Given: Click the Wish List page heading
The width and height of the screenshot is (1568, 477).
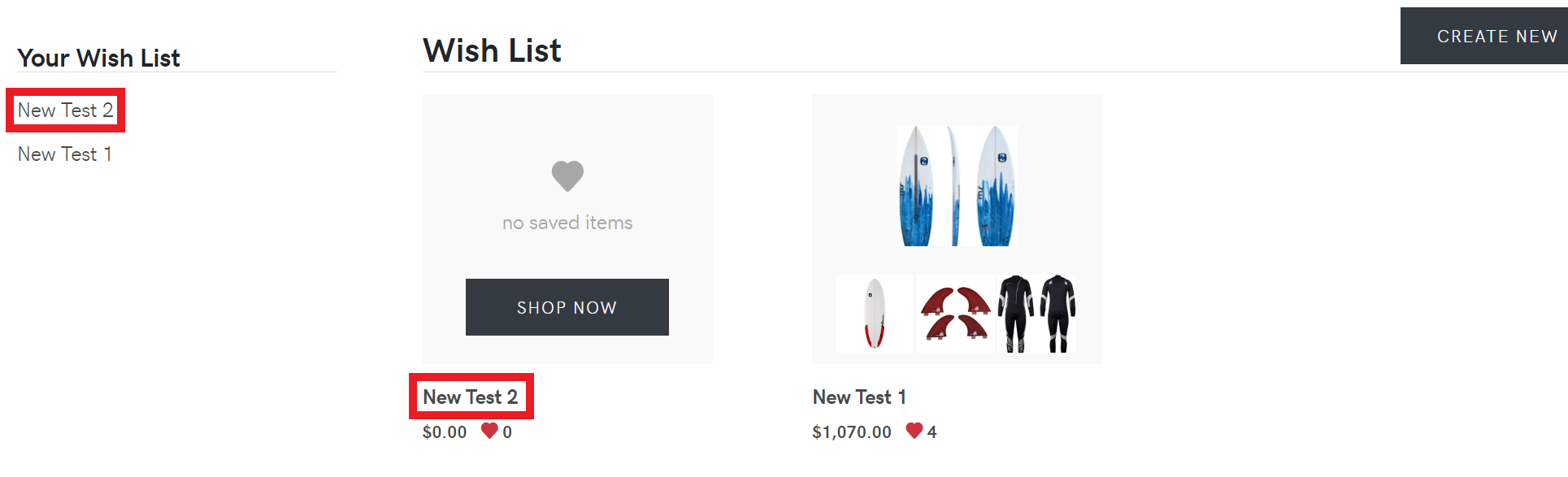Looking at the screenshot, I should click(x=492, y=50).
